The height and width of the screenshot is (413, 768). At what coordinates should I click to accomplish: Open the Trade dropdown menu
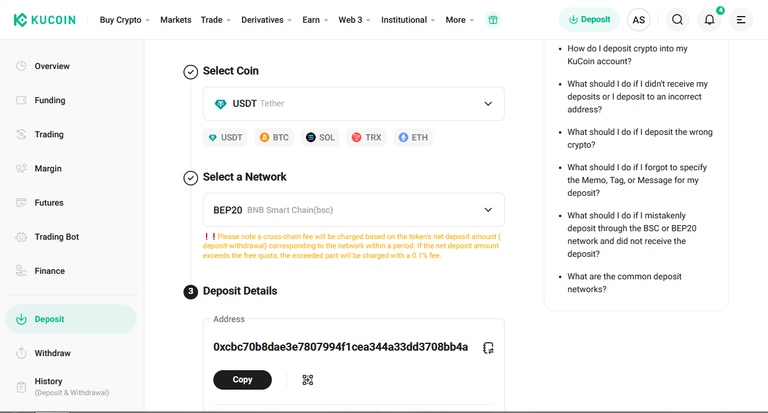coord(216,20)
